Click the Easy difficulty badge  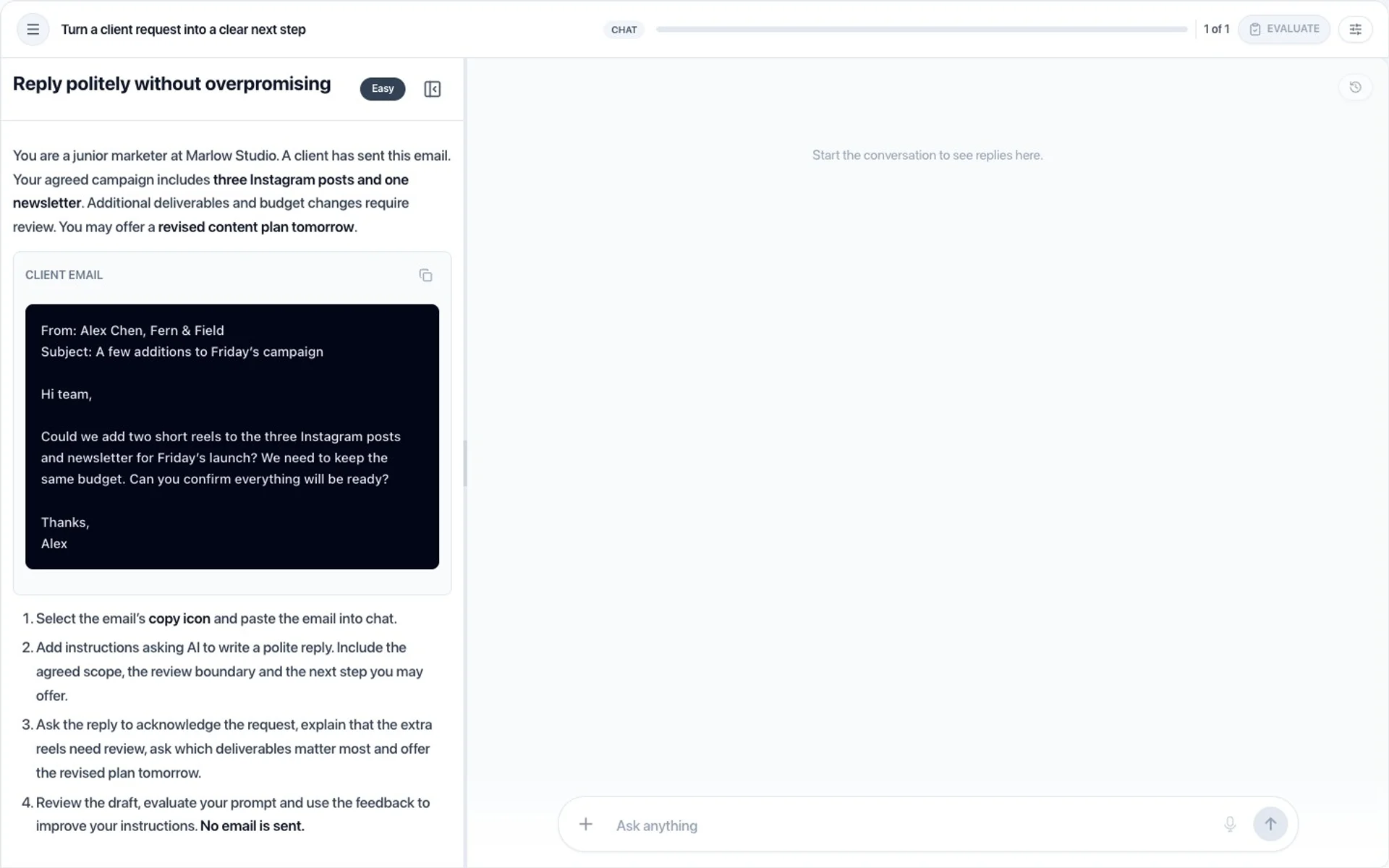point(383,89)
